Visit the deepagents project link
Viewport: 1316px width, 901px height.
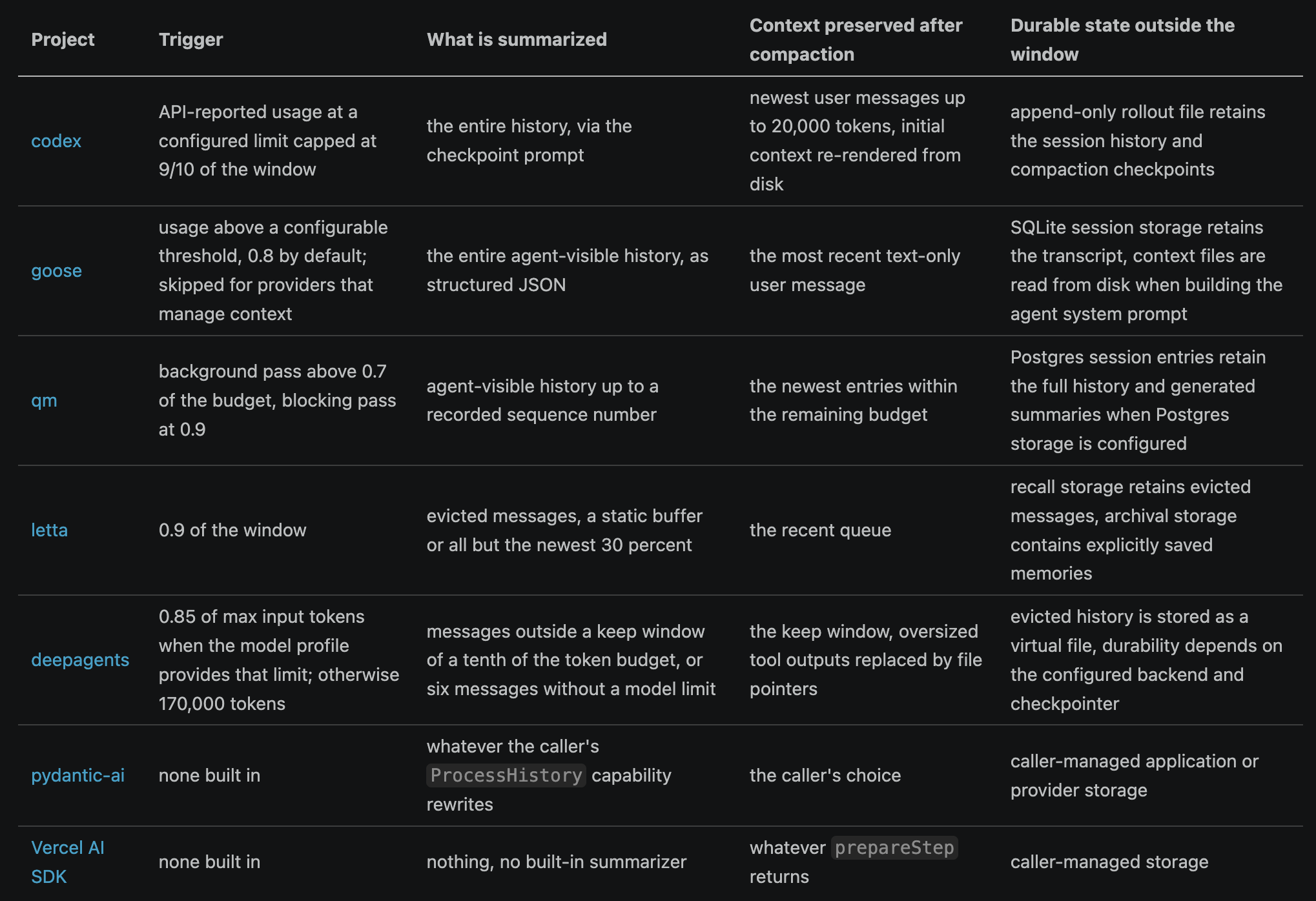tap(80, 660)
